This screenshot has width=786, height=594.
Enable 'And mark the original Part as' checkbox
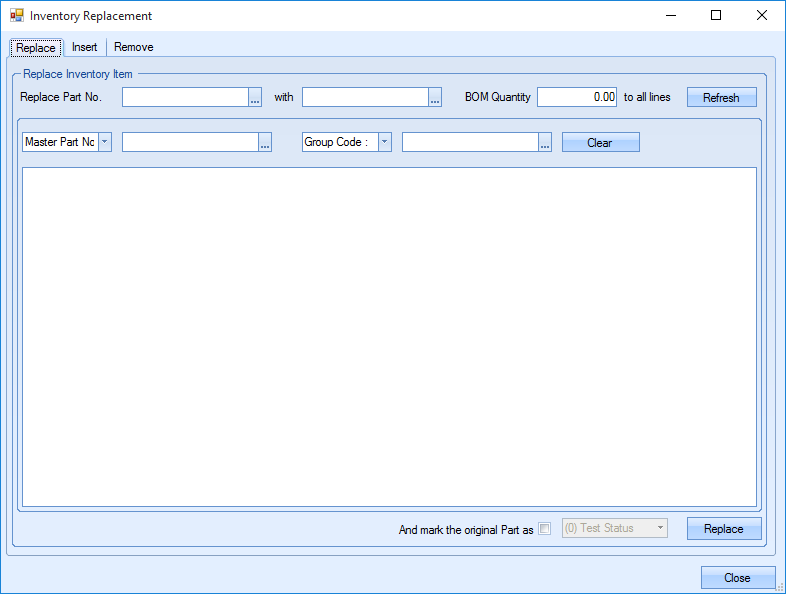click(545, 529)
